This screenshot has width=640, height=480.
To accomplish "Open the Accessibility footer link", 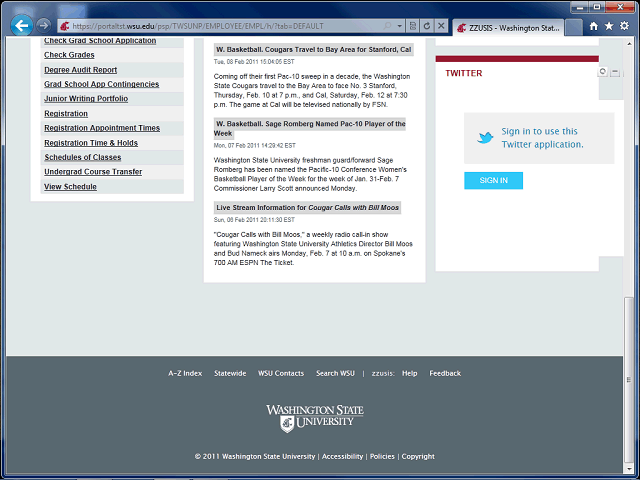I will [342, 456].
